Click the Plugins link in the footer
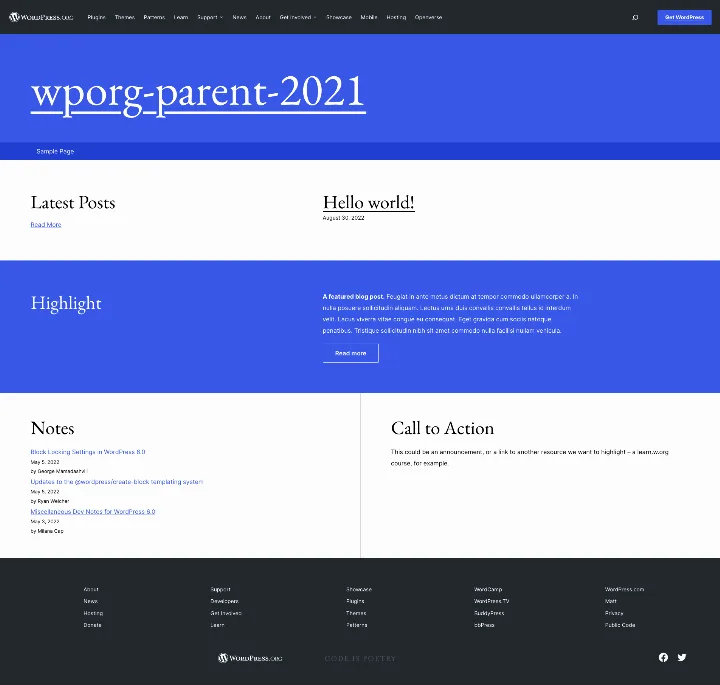Viewport: 720px width, 685px height. tap(355, 601)
